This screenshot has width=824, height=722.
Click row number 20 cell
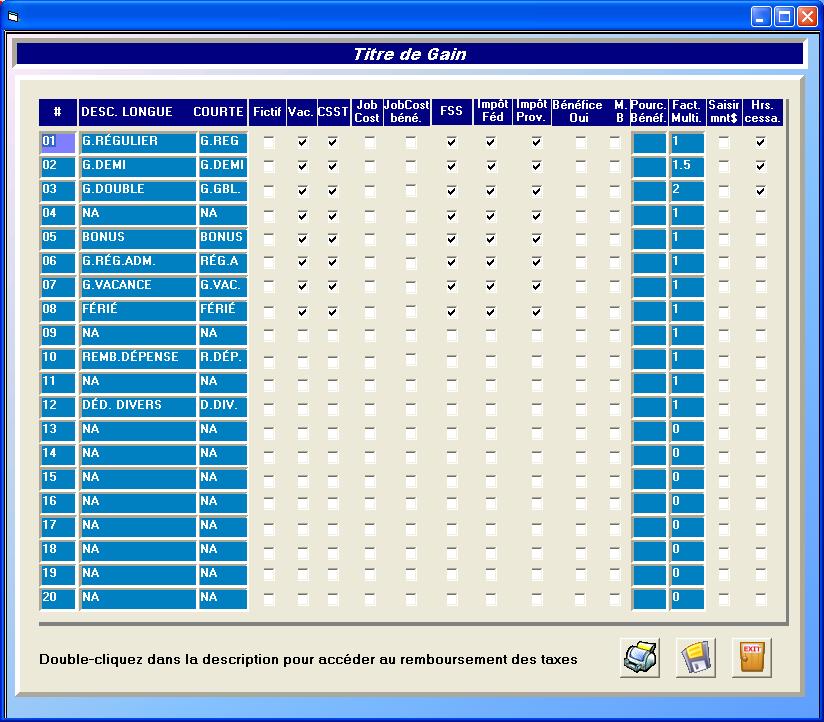coord(57,598)
